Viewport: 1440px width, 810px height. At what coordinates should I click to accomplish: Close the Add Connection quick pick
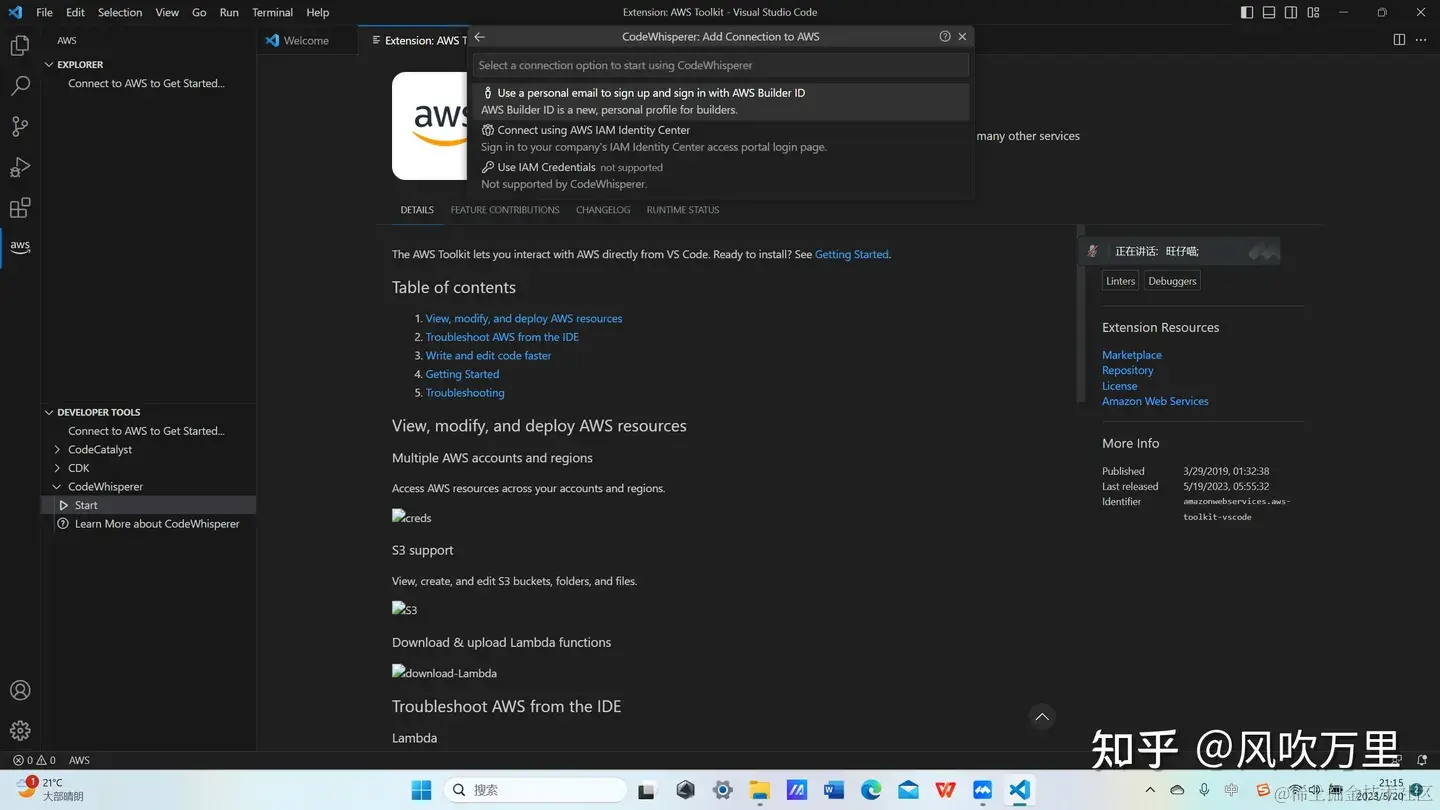point(962,36)
